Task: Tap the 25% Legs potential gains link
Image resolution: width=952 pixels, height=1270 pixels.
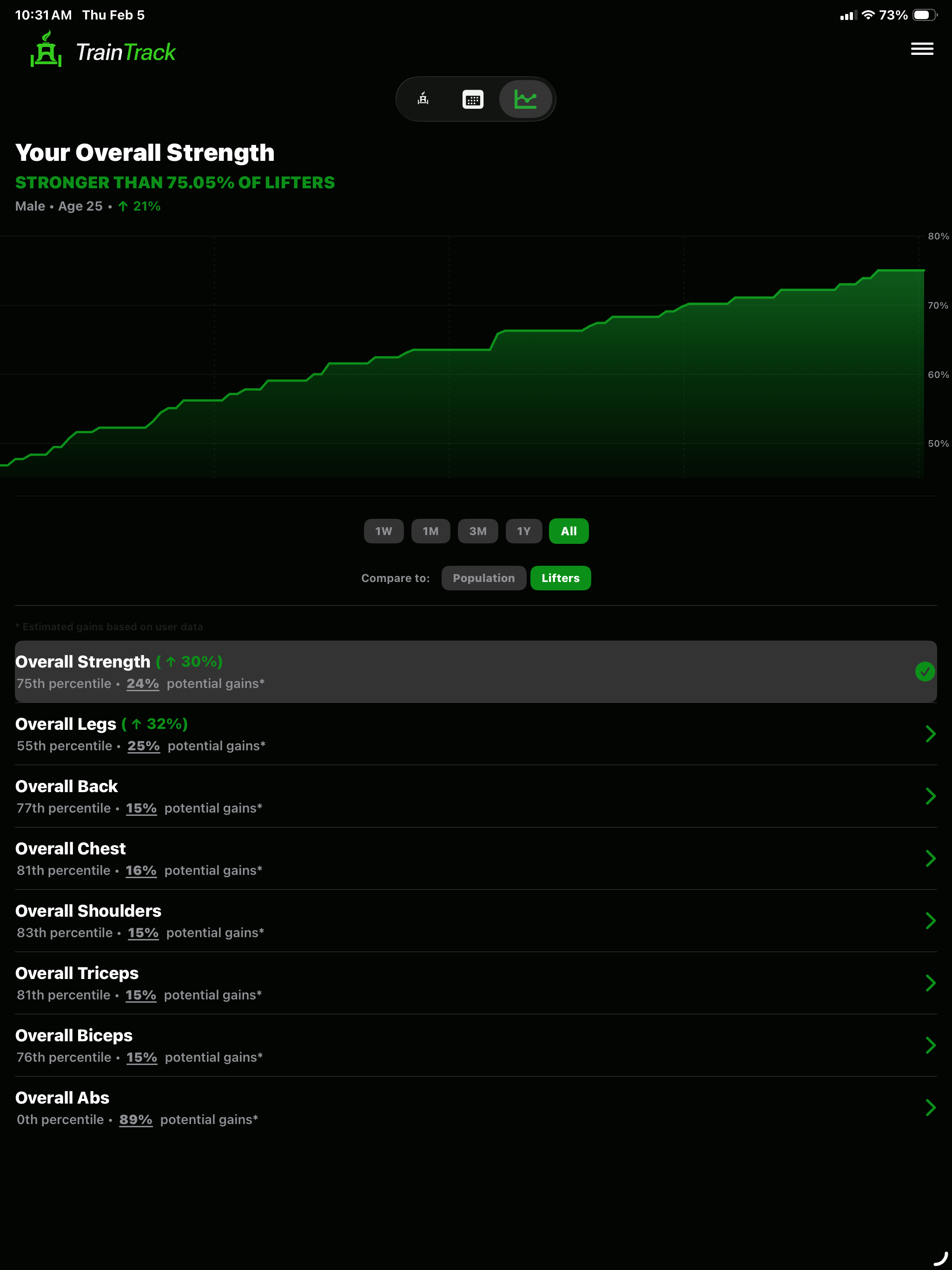Action: click(x=144, y=746)
